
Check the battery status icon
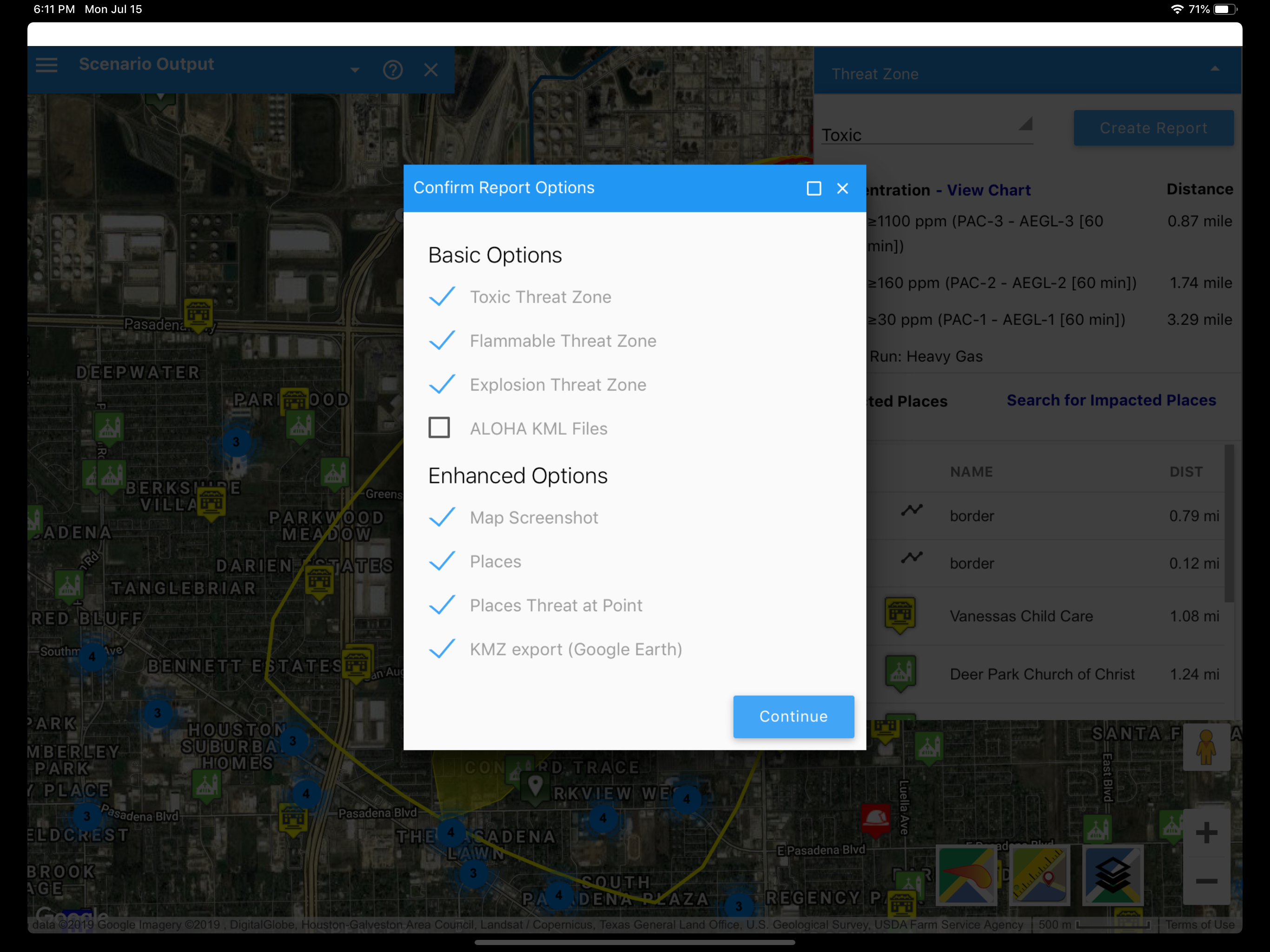[x=1226, y=9]
